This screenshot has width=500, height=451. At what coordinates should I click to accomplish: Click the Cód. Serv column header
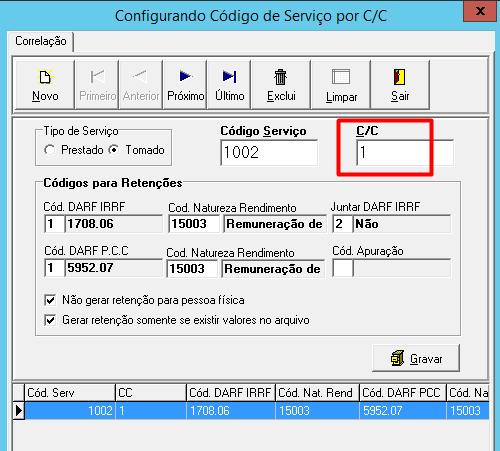point(70,393)
